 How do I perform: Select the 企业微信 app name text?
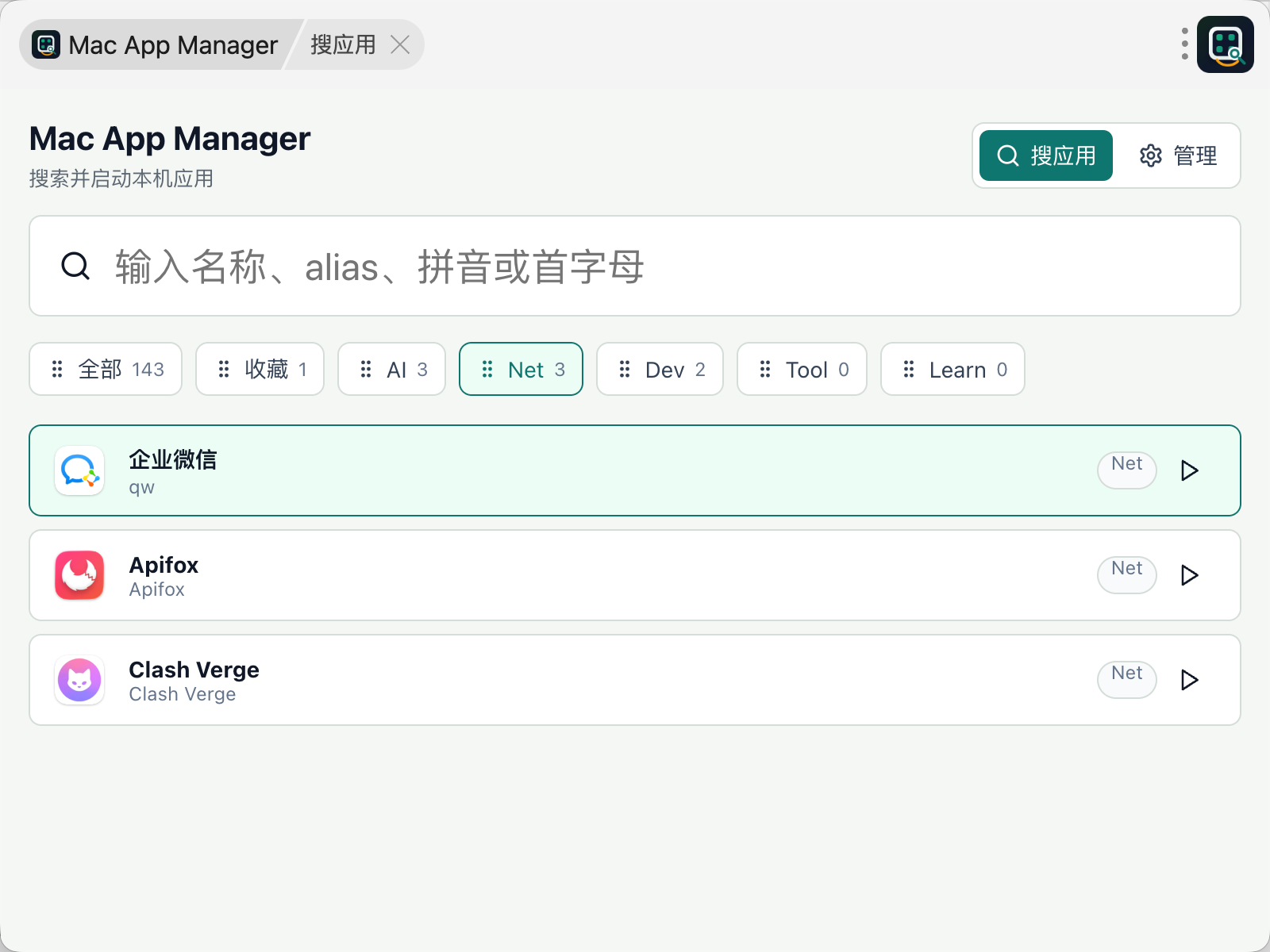pos(173,459)
